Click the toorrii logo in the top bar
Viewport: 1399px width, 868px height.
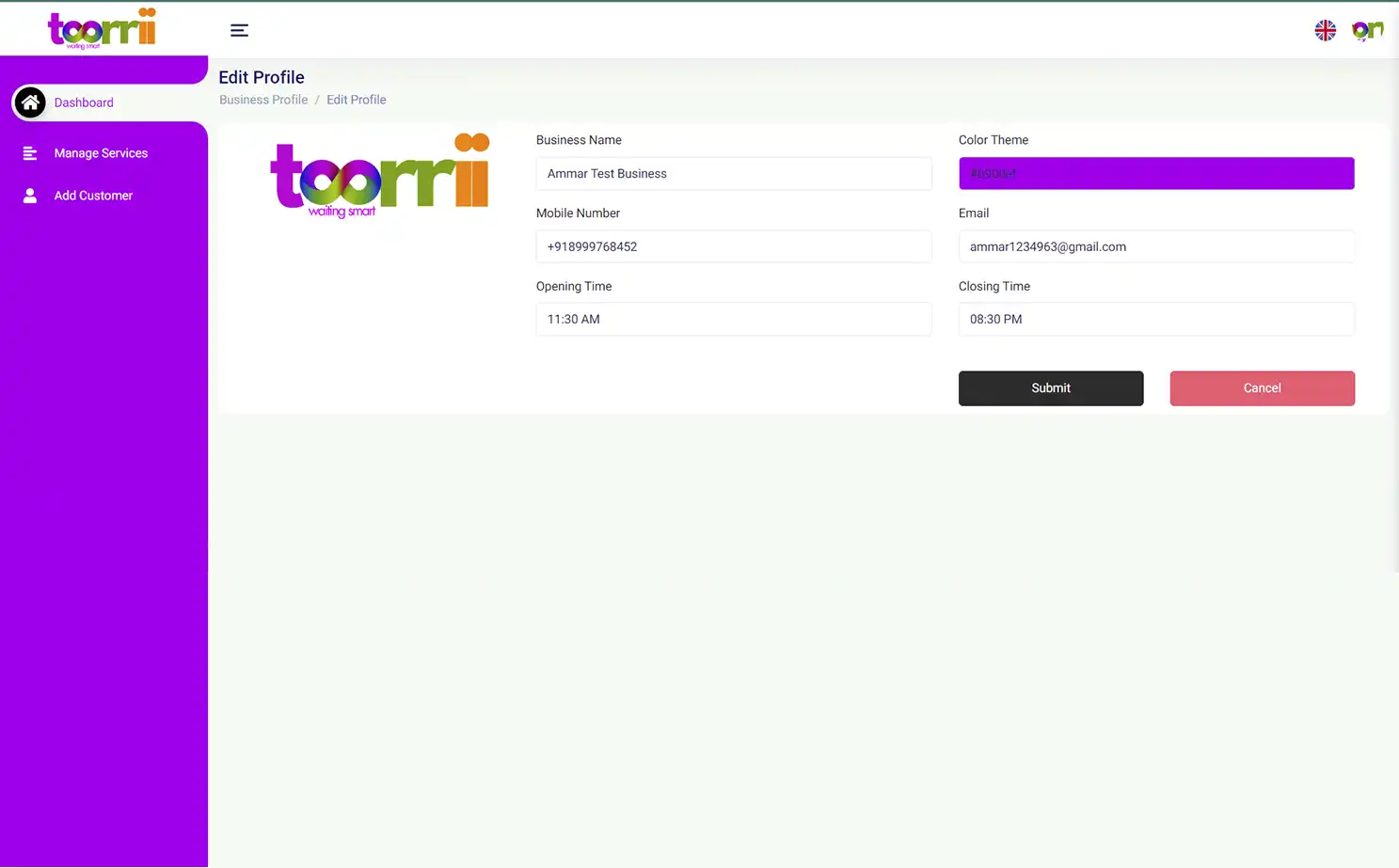(102, 28)
